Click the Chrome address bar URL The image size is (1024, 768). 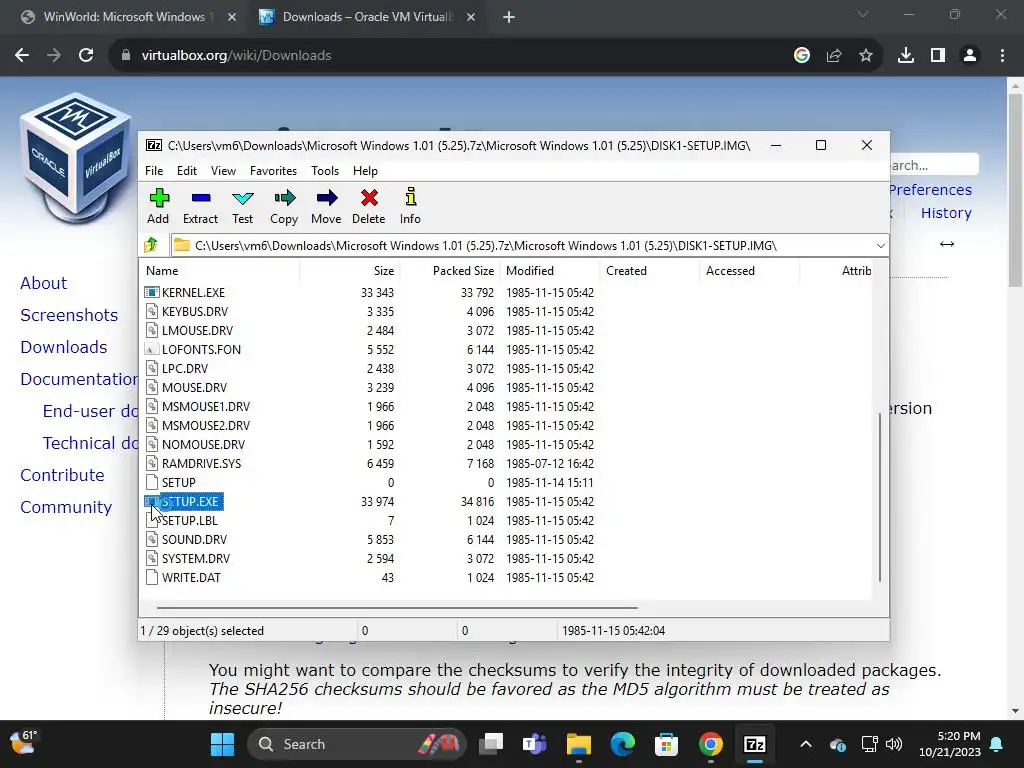click(x=236, y=56)
